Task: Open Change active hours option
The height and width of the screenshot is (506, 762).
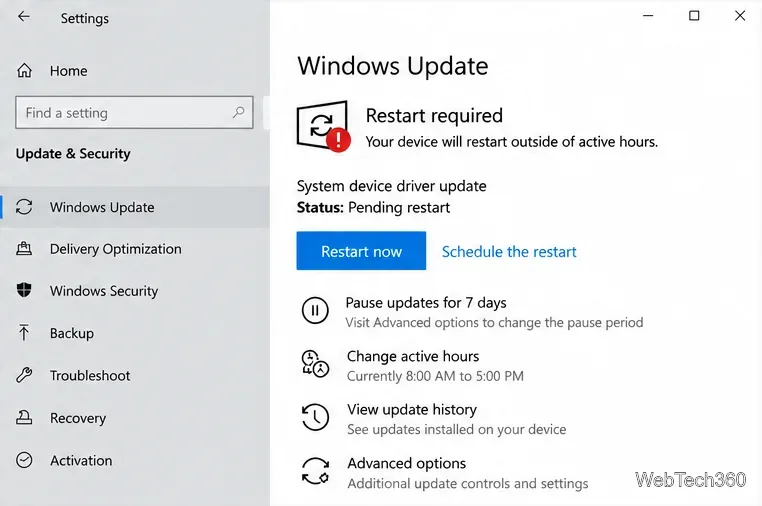Action: pos(413,356)
